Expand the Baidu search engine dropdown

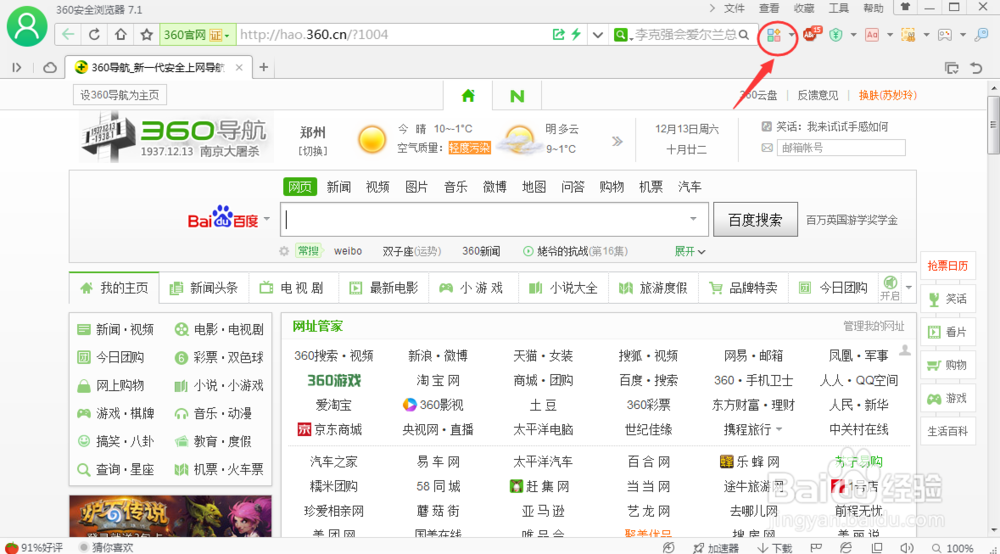267,219
